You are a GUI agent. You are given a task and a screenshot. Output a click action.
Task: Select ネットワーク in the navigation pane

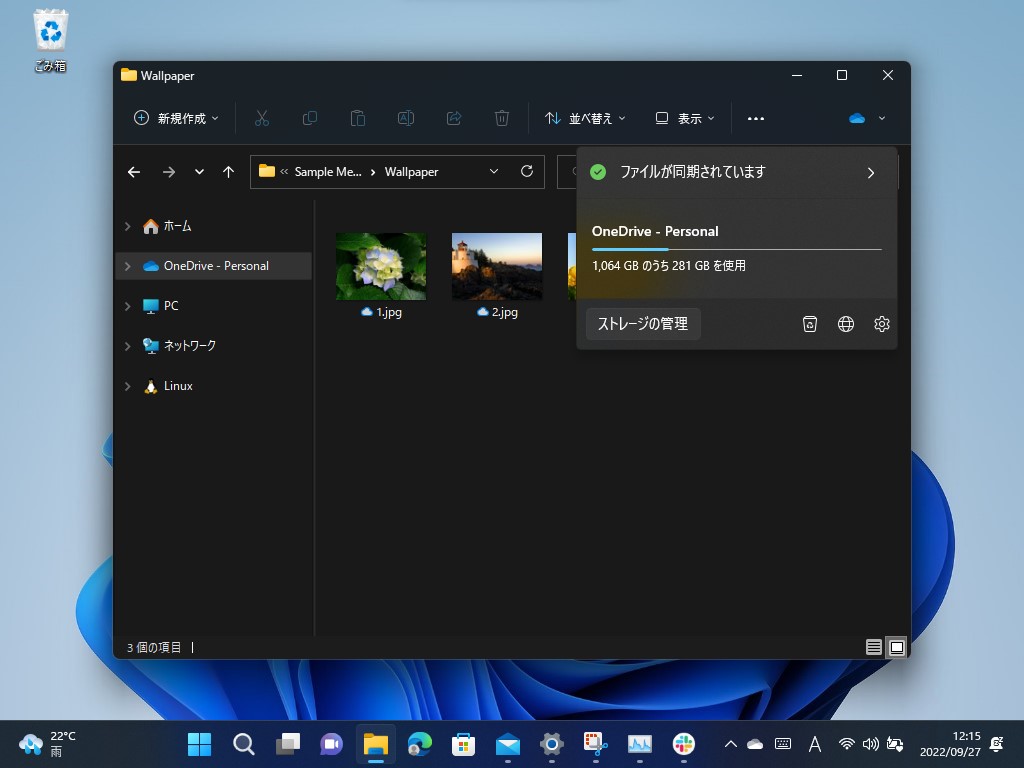214,345
